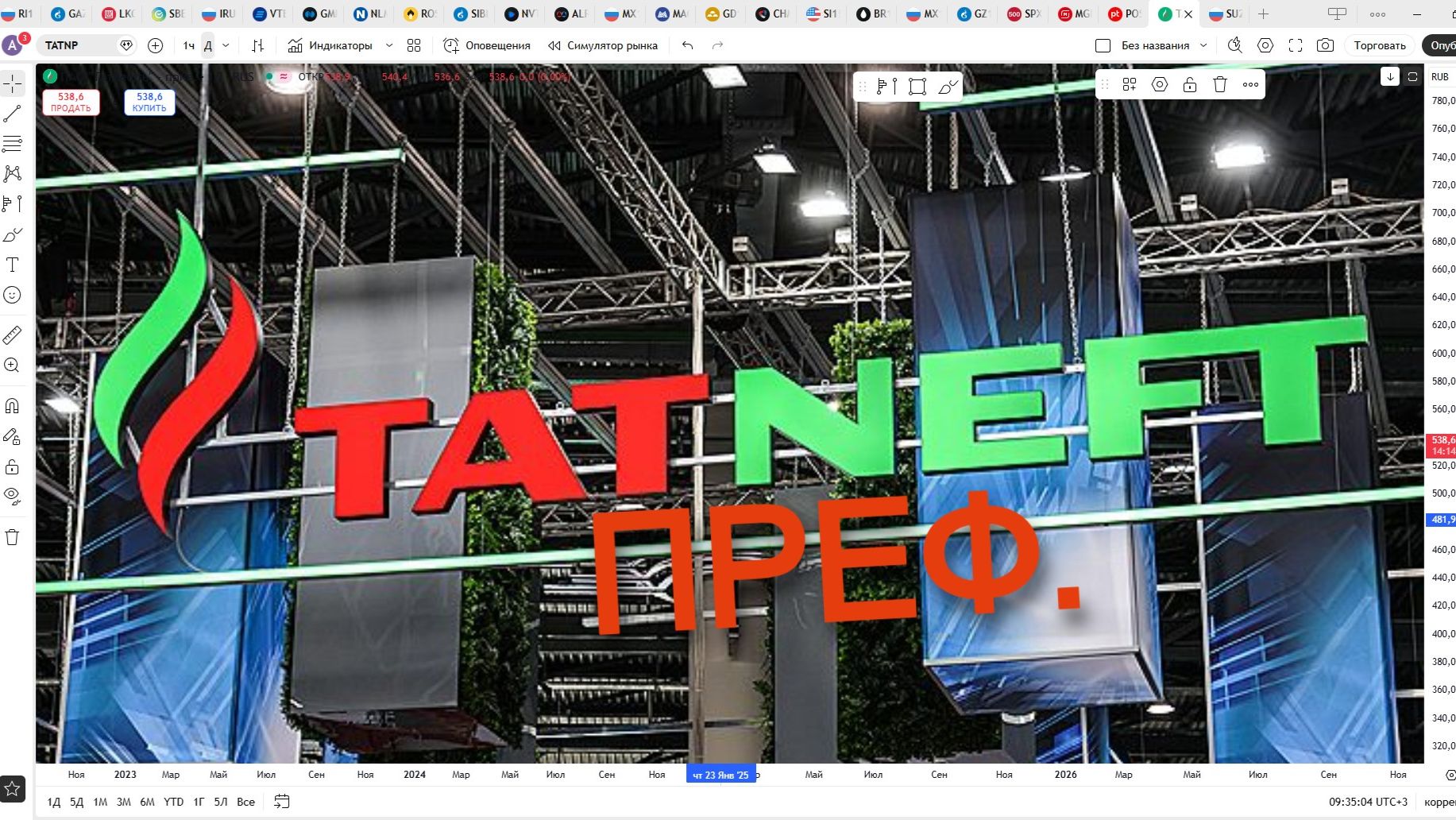Select the trend line drawing tool

click(13, 114)
